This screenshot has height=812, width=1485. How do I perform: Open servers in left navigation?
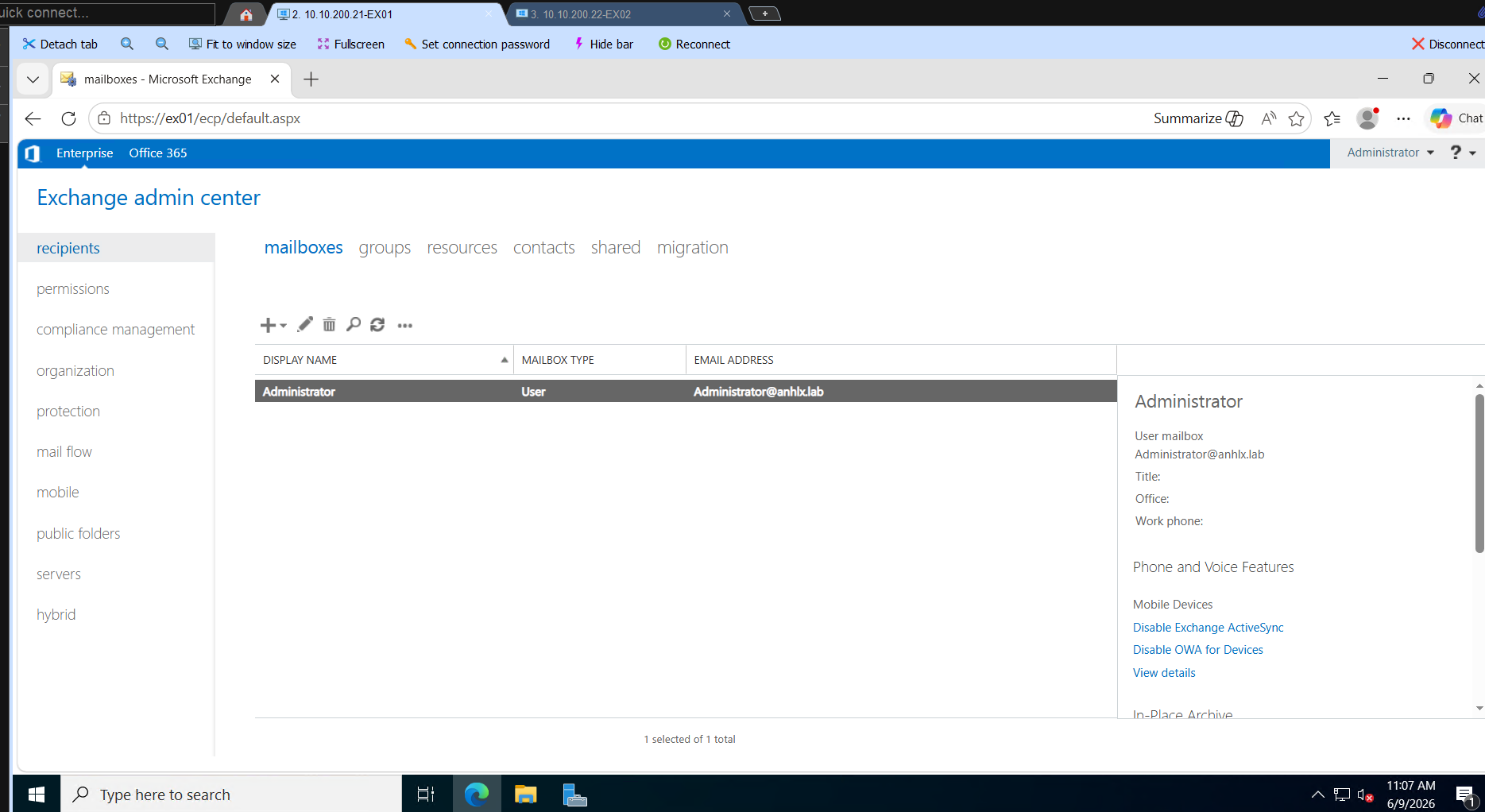tap(59, 574)
